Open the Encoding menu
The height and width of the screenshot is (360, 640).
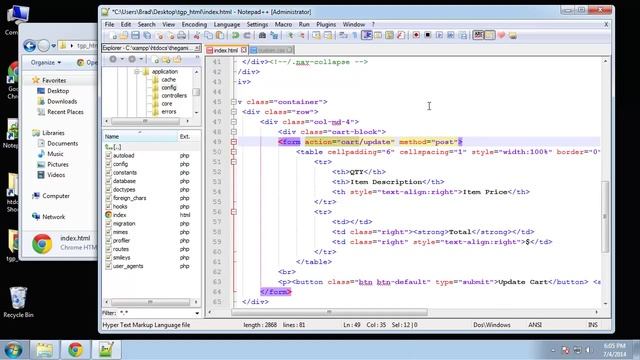(194, 24)
